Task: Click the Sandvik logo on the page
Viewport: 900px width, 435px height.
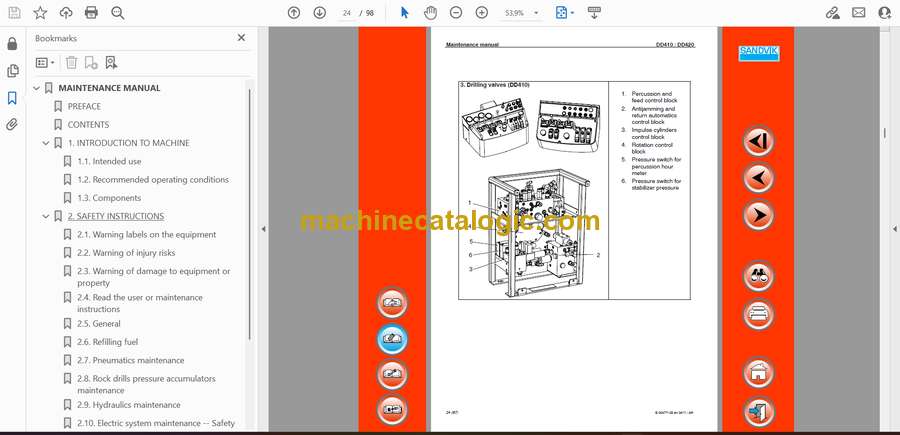Action: [x=758, y=53]
